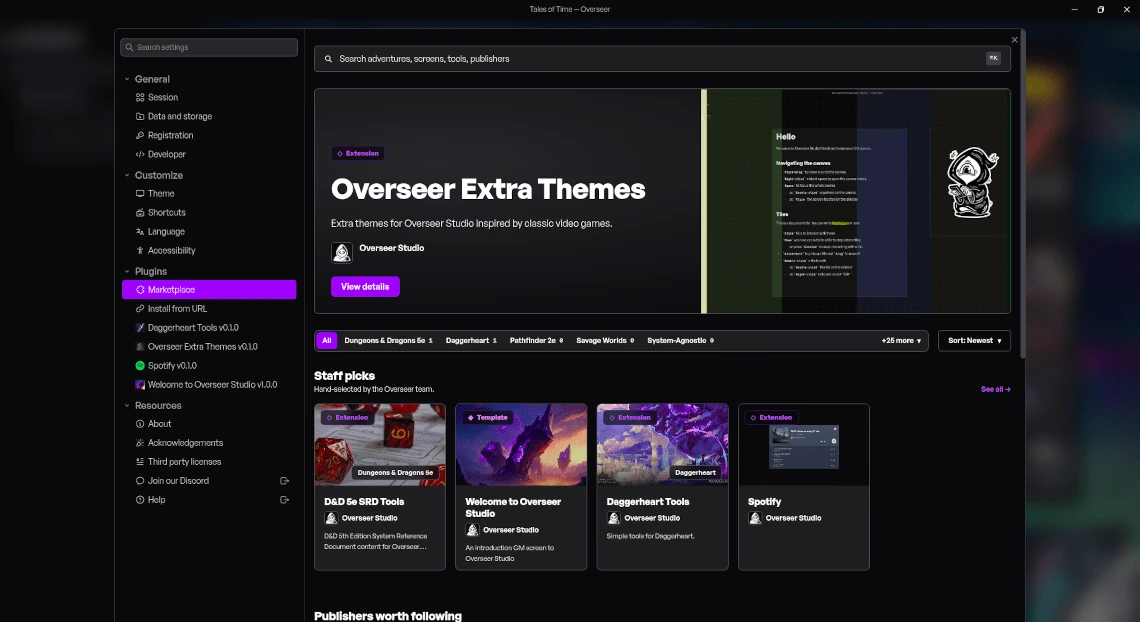
Task: Collapse the General section
Action: (x=127, y=79)
